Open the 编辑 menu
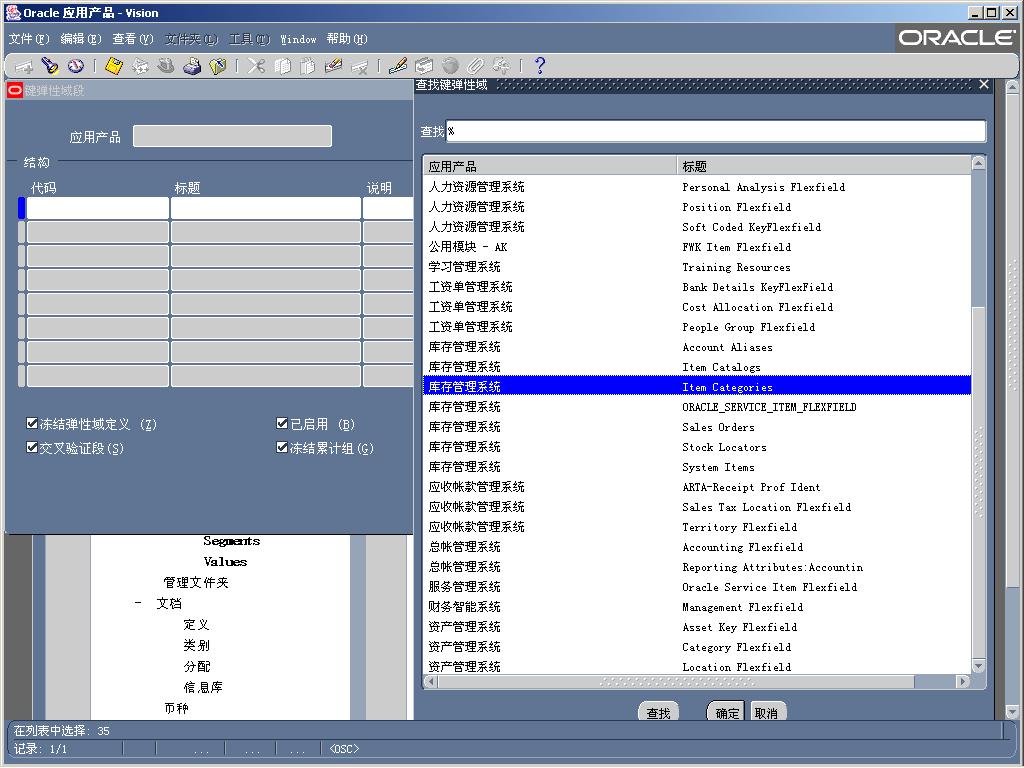 coord(81,39)
